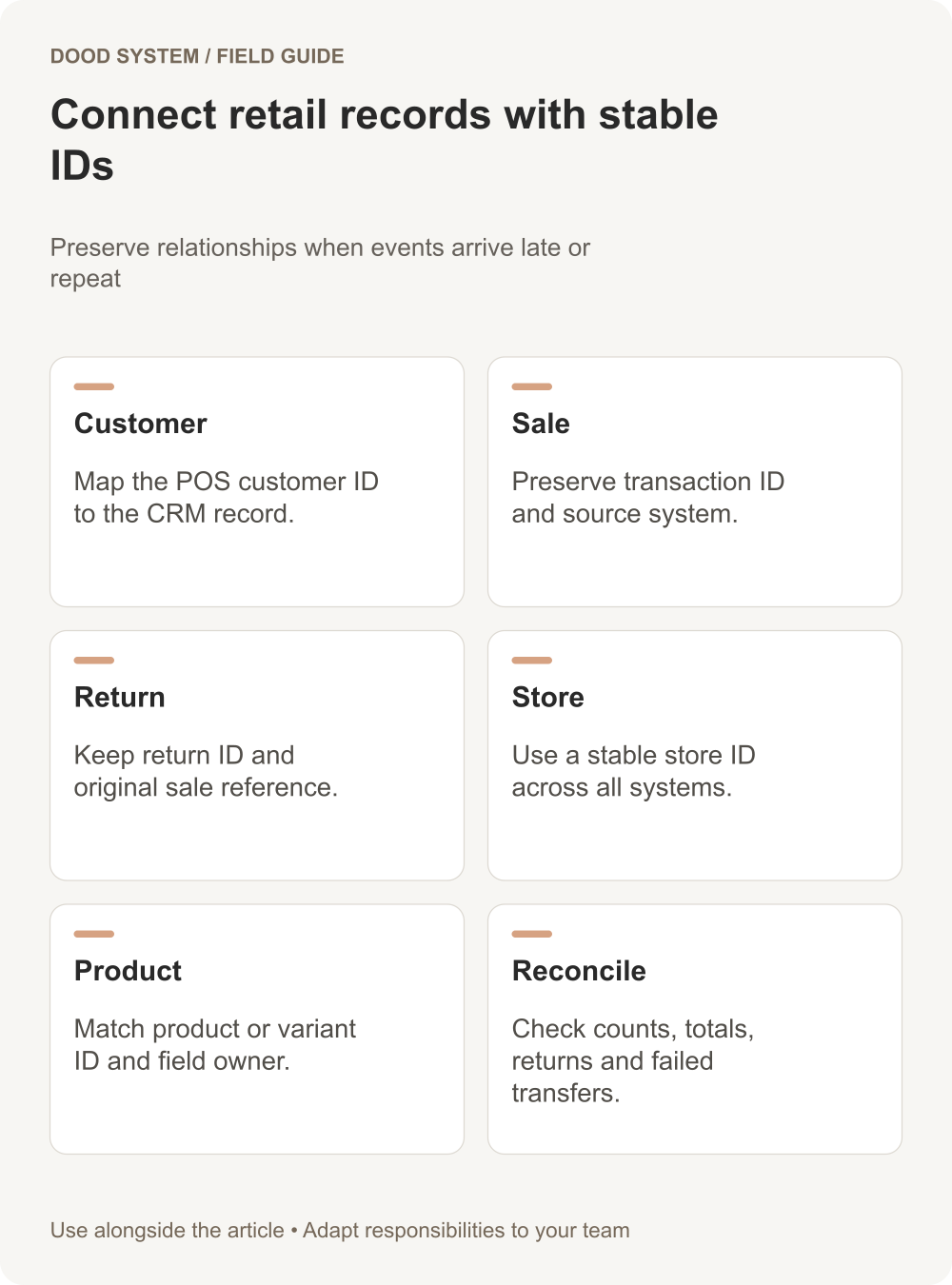This screenshot has height=1285, width=952.
Task: Click the accent bar above Reconcile
Action: coord(532,934)
